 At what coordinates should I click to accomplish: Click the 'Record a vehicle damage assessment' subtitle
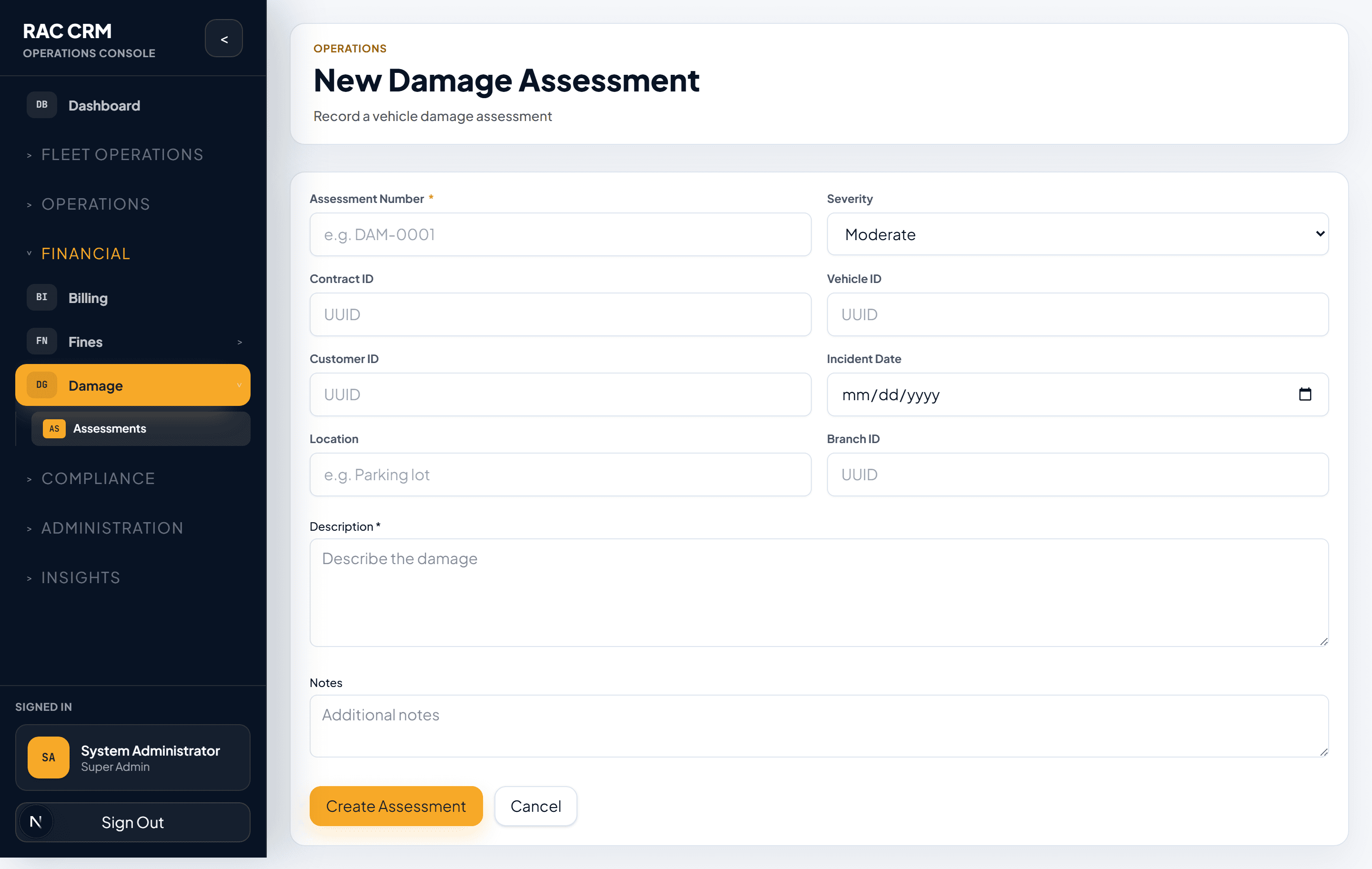[x=433, y=116]
